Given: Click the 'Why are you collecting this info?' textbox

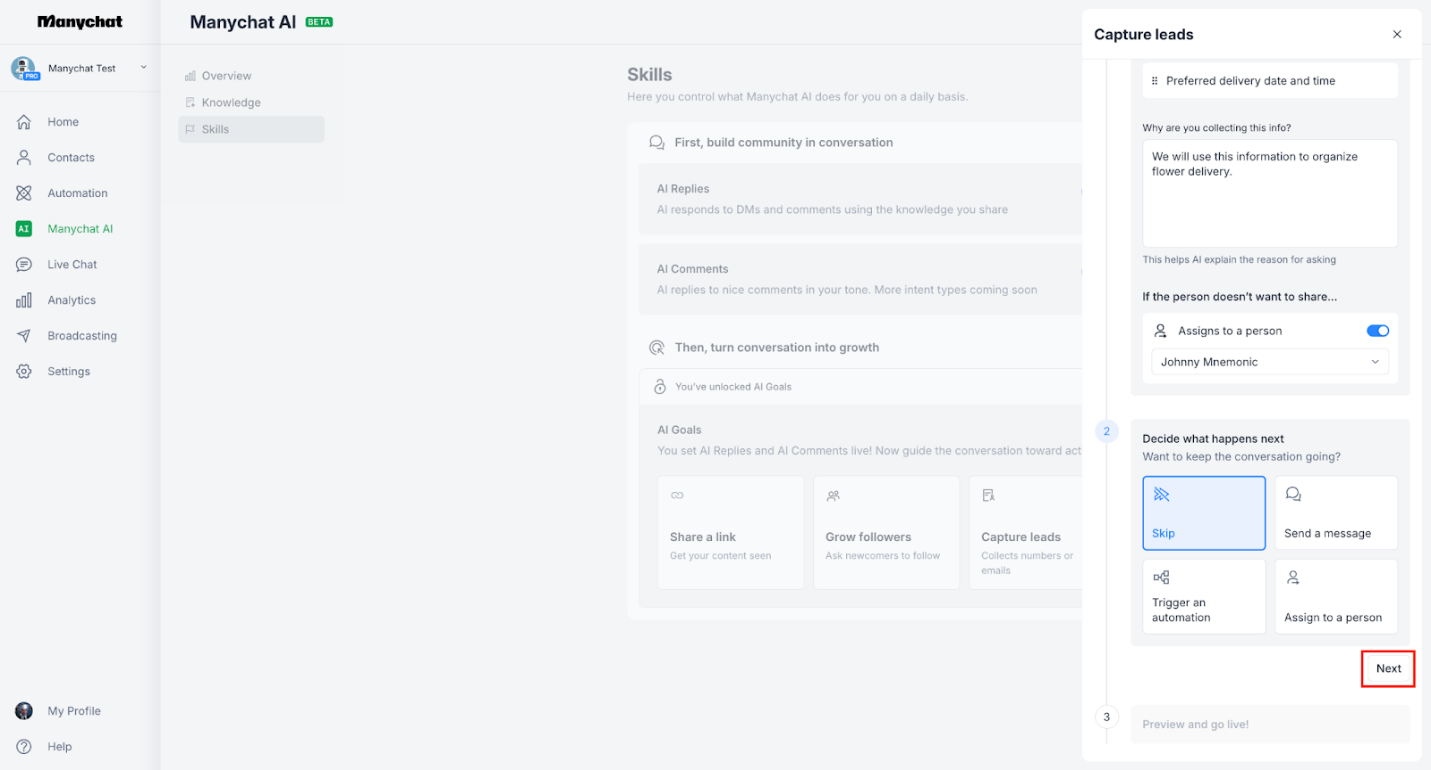Looking at the screenshot, I should (x=1269, y=193).
